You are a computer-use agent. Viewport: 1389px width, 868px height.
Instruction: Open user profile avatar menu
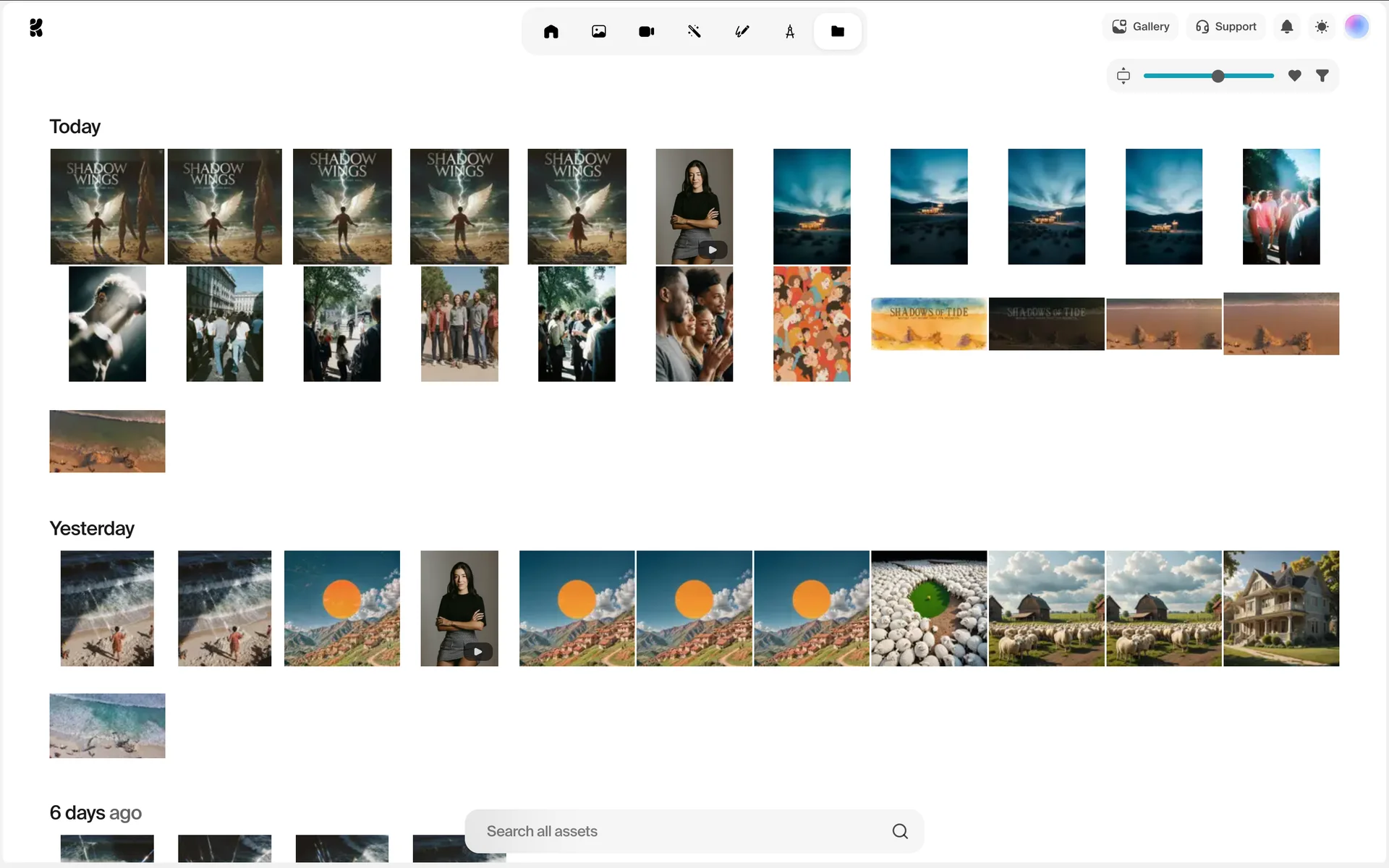coord(1356,27)
